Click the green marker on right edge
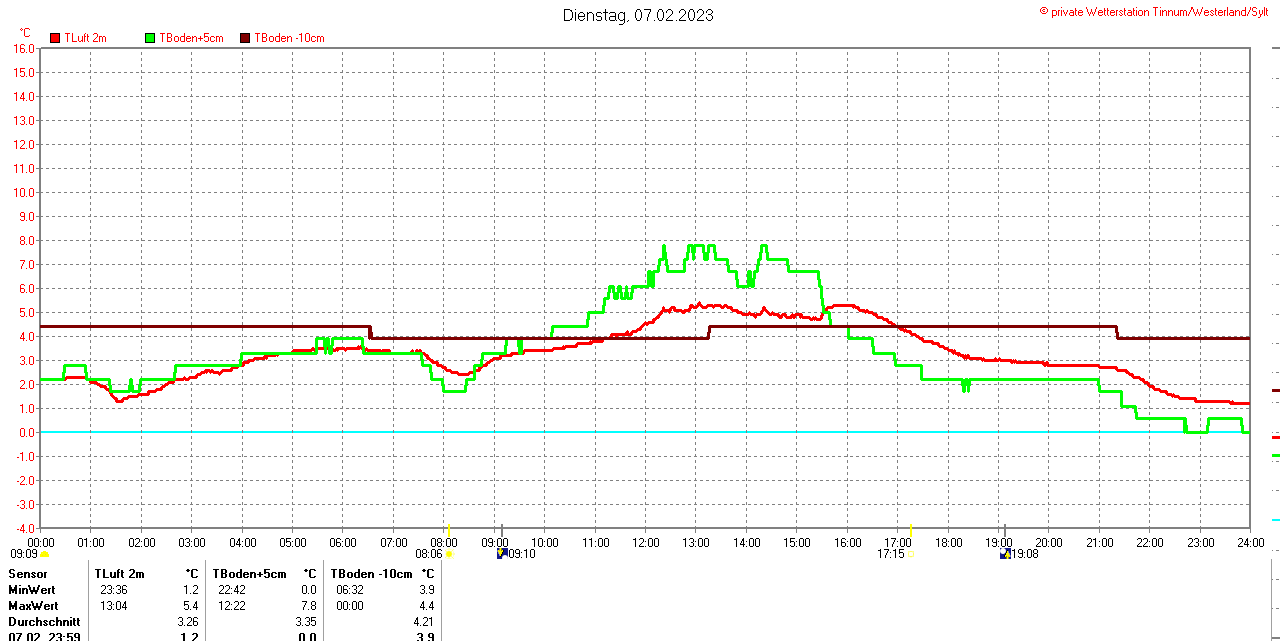 1275,456
